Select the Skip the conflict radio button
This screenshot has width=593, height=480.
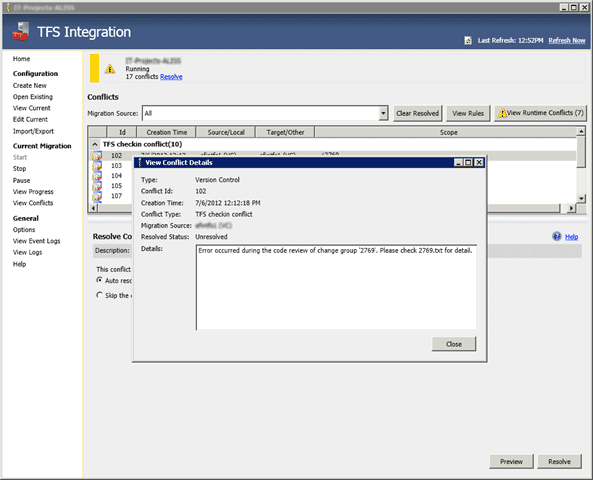tap(99, 295)
